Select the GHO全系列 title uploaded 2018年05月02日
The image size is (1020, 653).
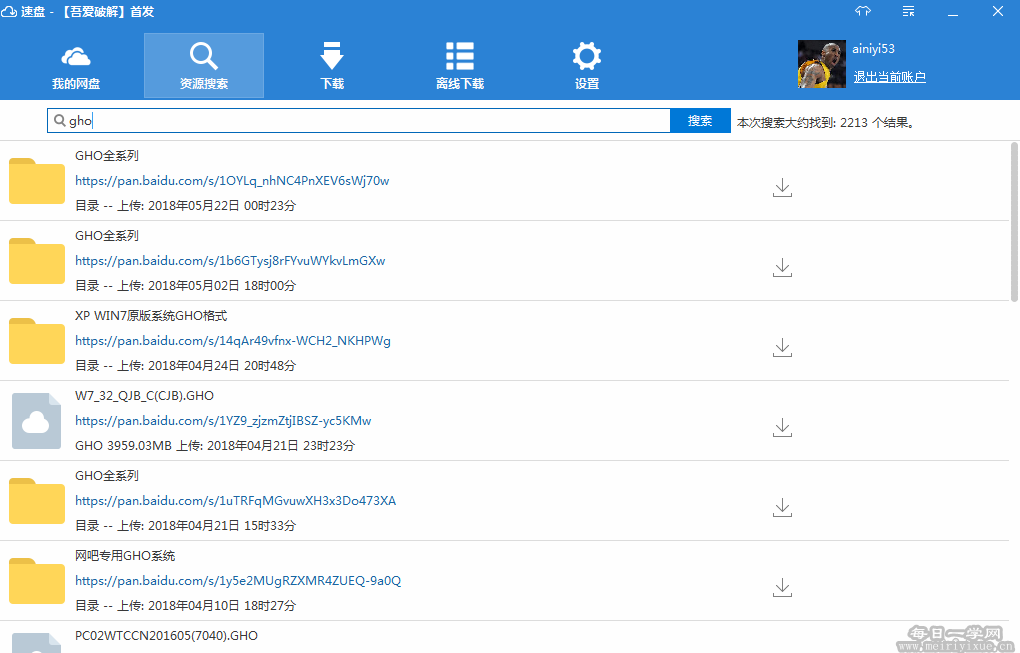(107, 236)
